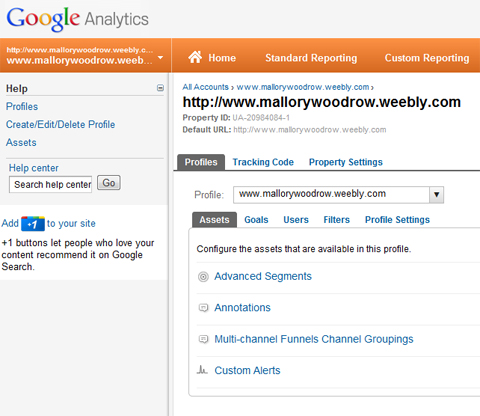Open Custom Reporting menu item
480x416 pixels.
click(x=427, y=58)
